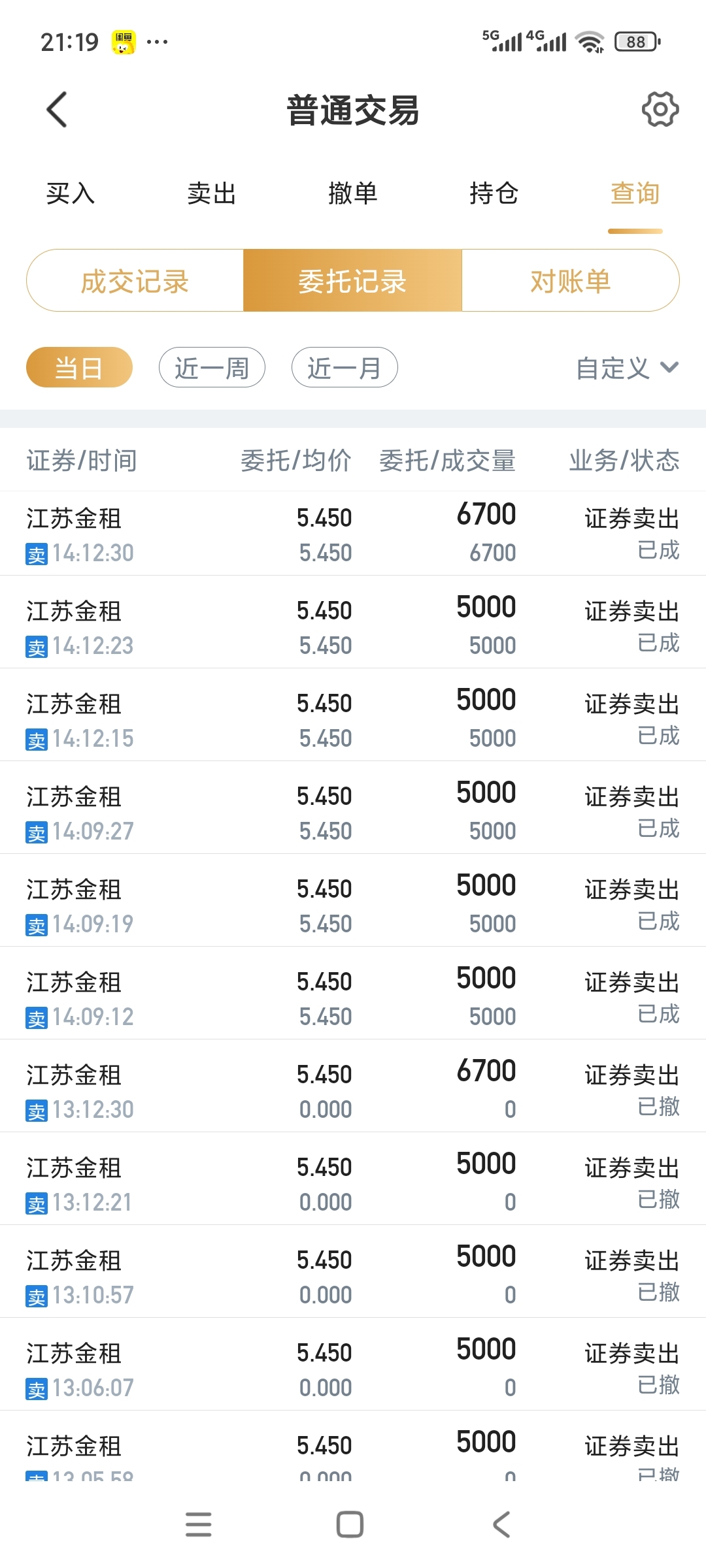Tap the Android back navigation arrow

tap(501, 1524)
